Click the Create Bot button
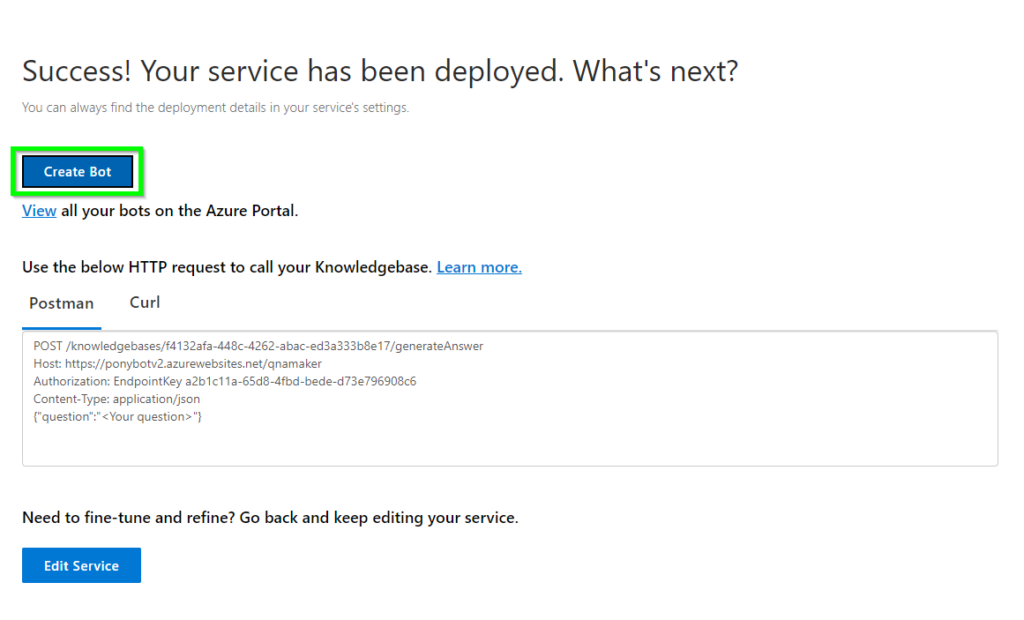The width and height of the screenshot is (1024, 620). [77, 172]
